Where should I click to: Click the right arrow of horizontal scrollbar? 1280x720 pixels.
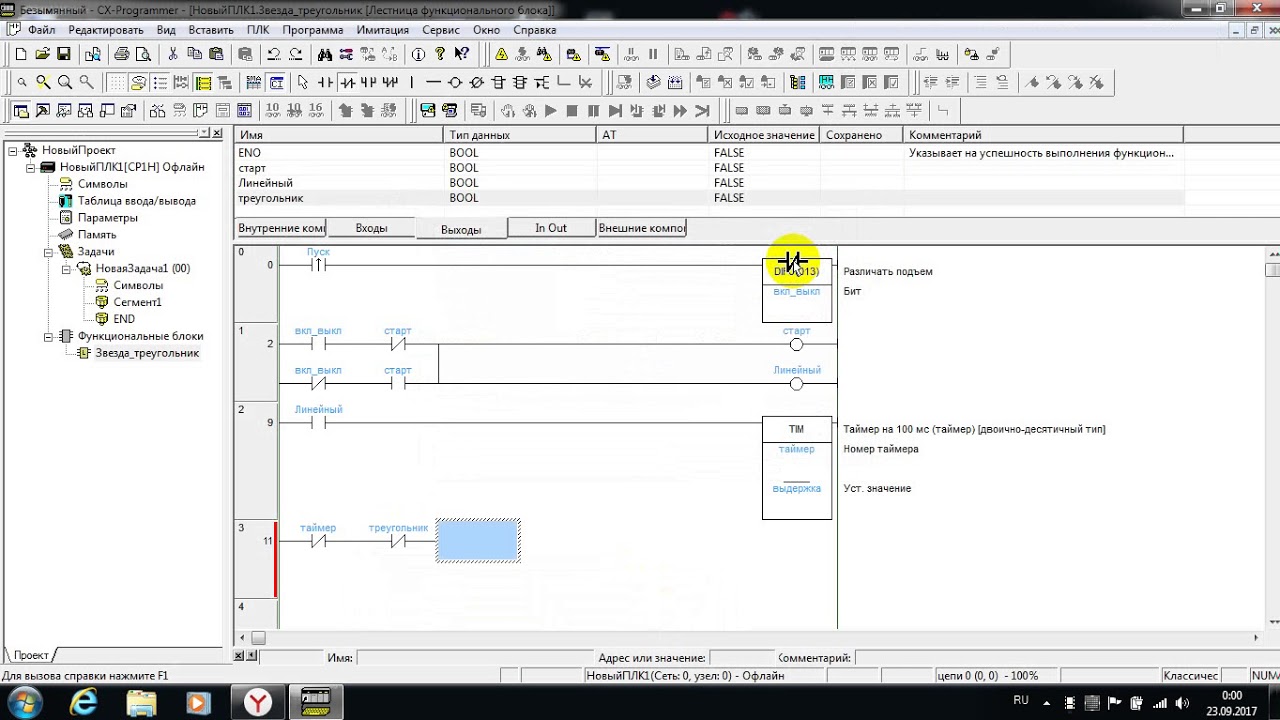point(1257,637)
